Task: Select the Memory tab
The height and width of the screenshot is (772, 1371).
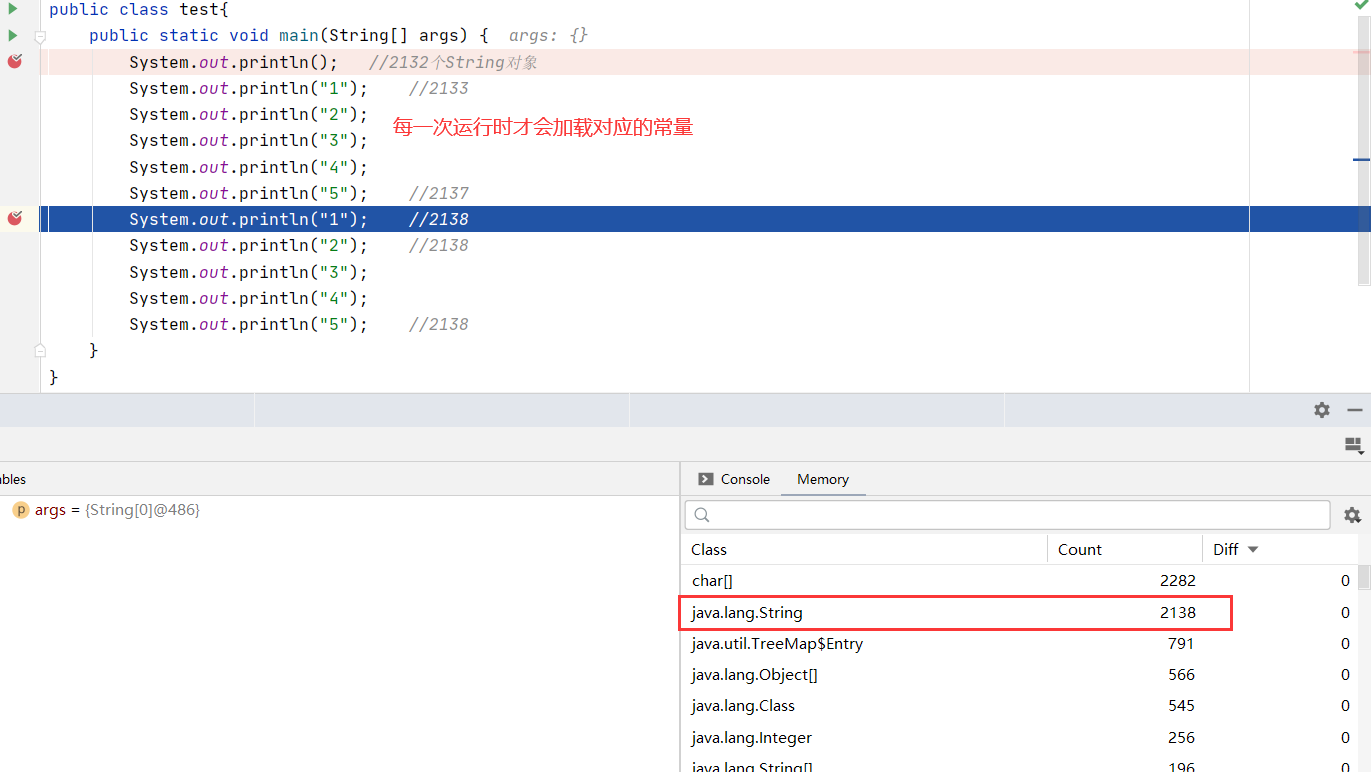Action: click(822, 479)
